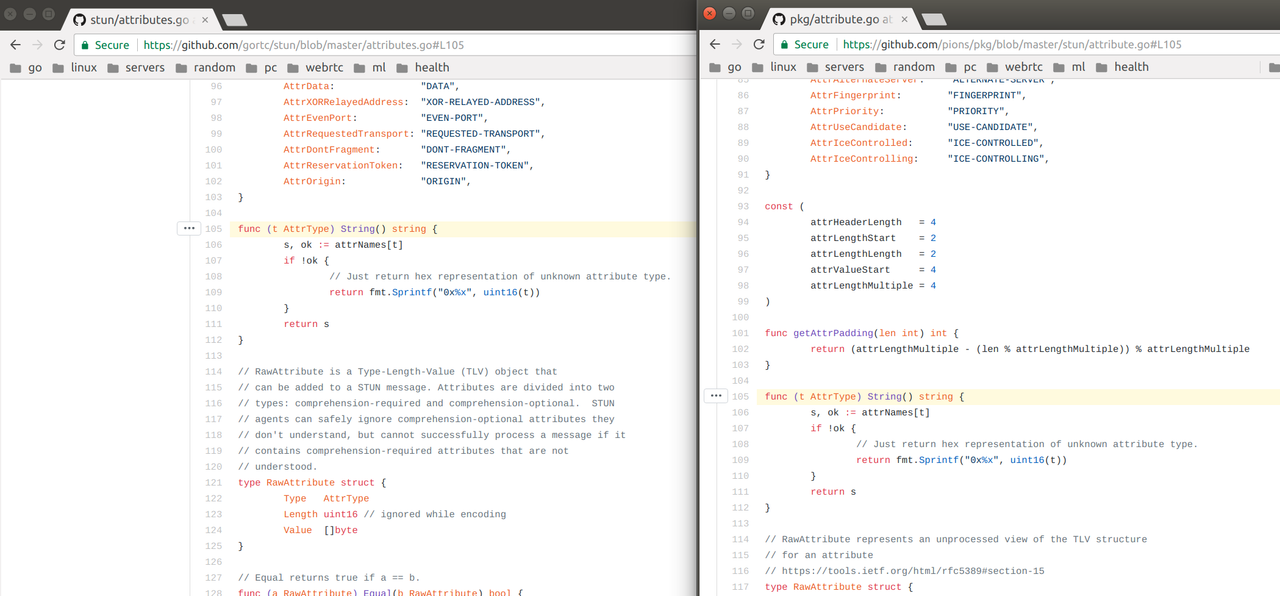Click the forward arrow in the left window

36,45
